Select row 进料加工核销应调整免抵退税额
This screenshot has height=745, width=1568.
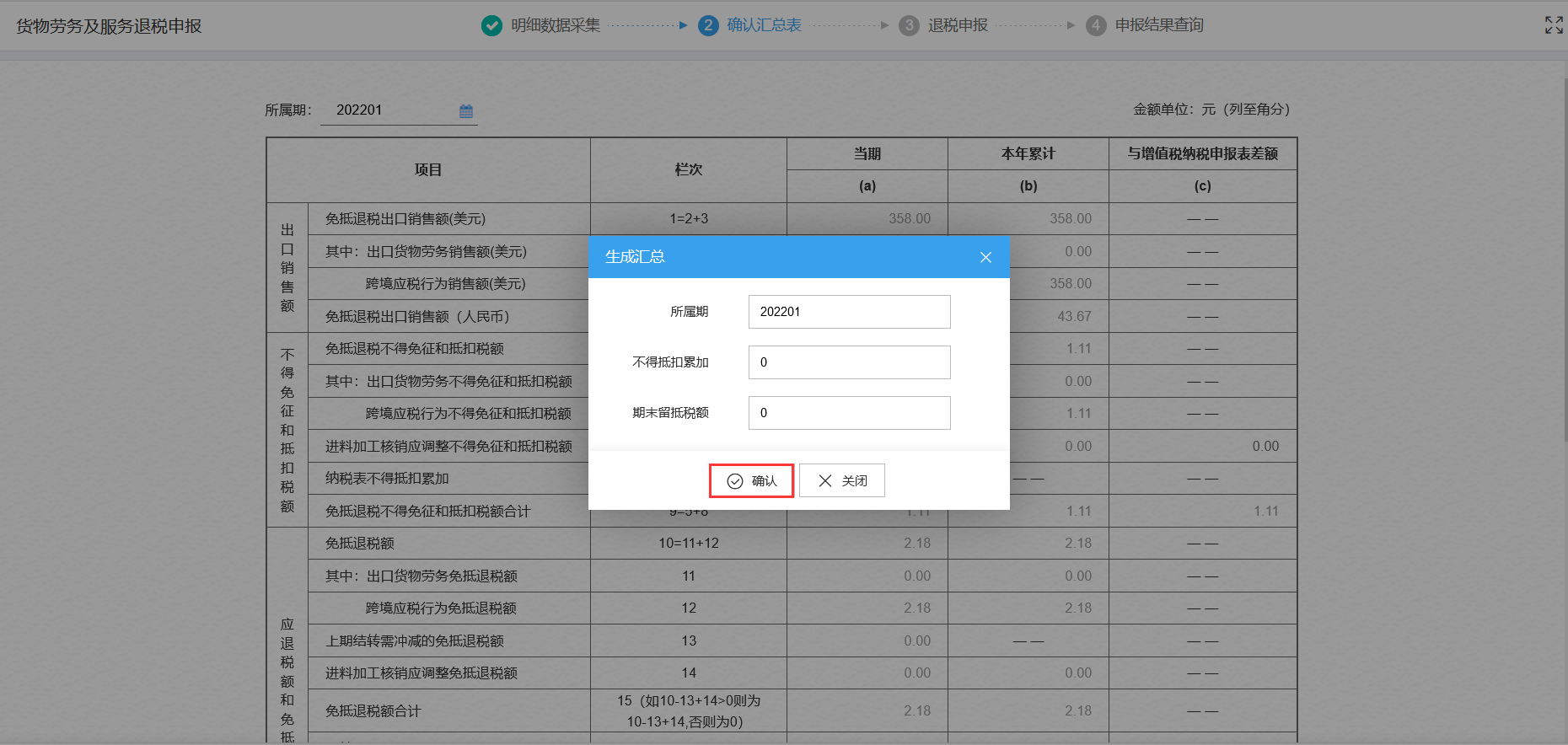click(422, 673)
